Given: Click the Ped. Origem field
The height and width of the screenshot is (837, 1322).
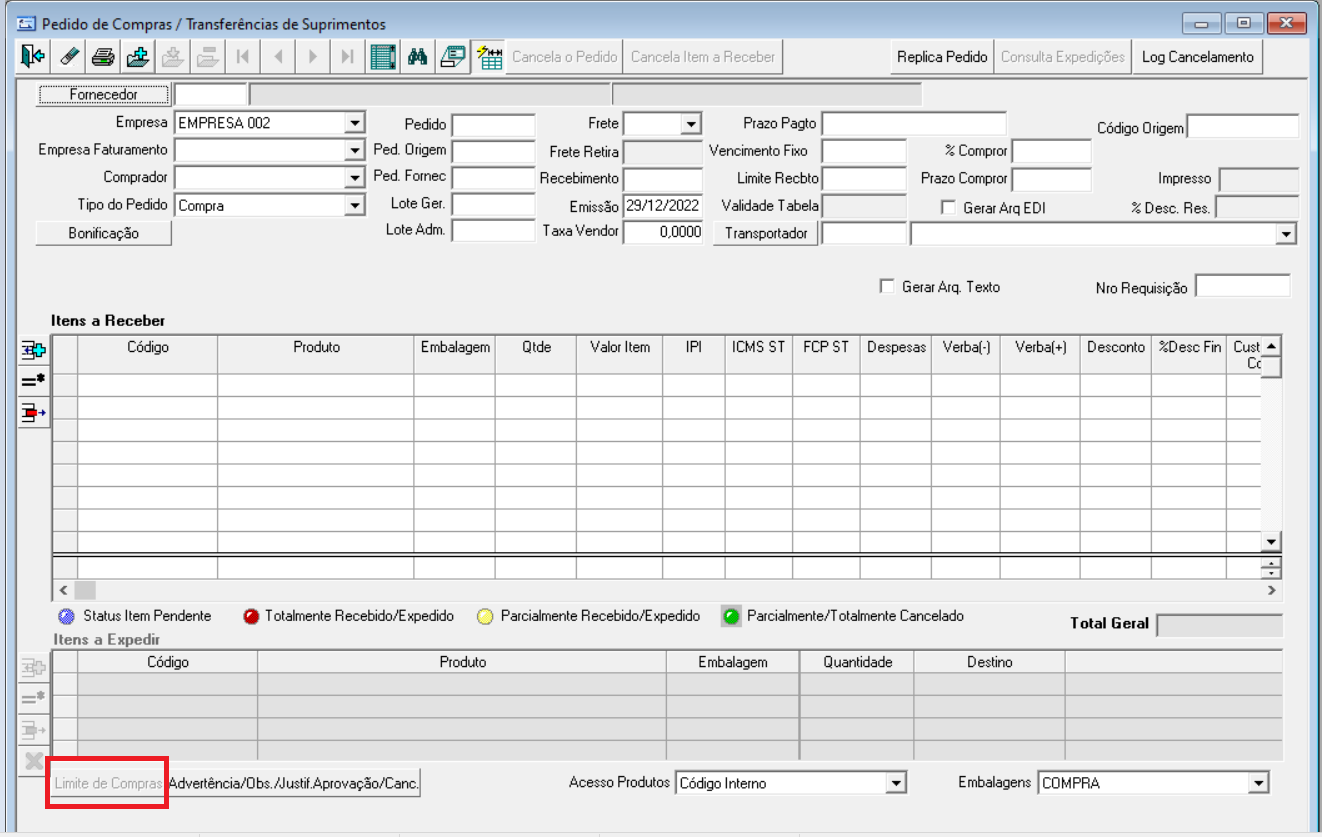Looking at the screenshot, I should pos(493,151).
